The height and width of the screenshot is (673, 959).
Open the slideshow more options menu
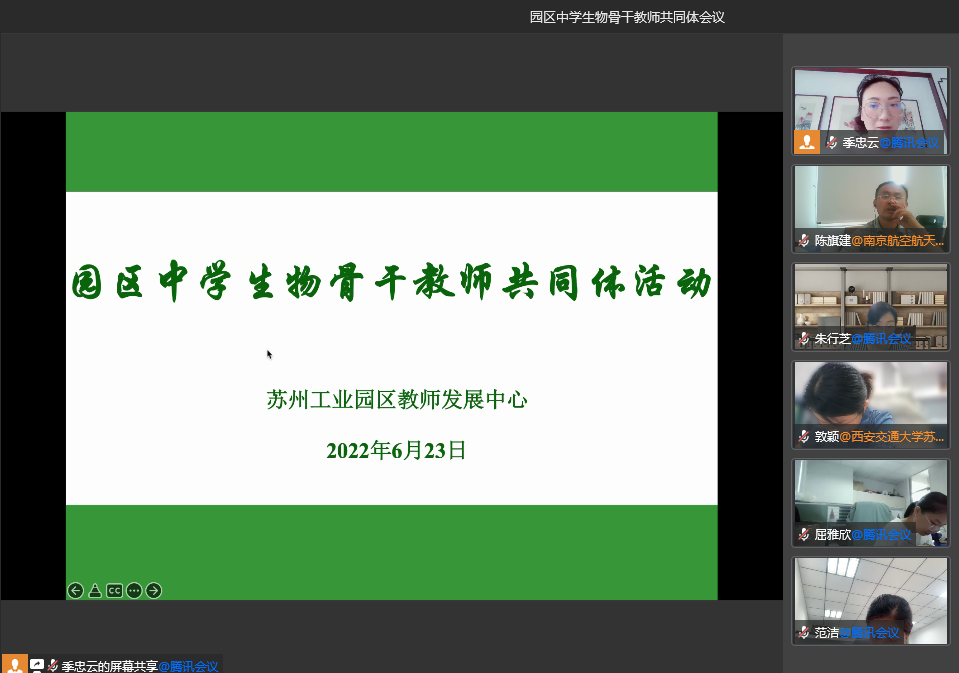tap(134, 590)
